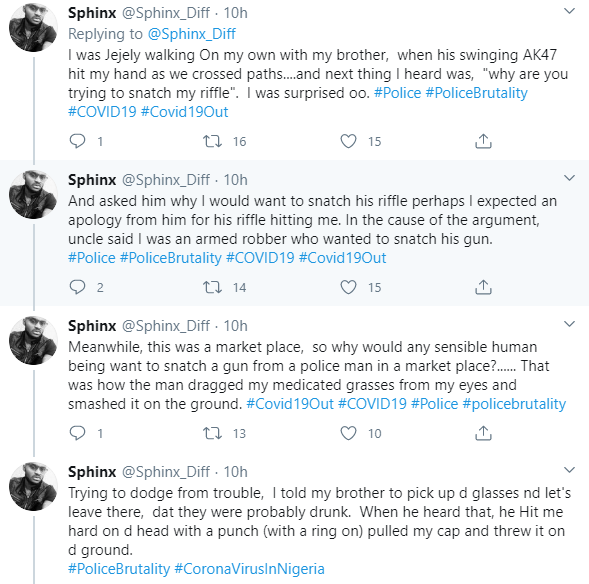Like the armed robber accusation tweet
Image resolution: width=589 pixels, height=584 pixels.
(348, 287)
